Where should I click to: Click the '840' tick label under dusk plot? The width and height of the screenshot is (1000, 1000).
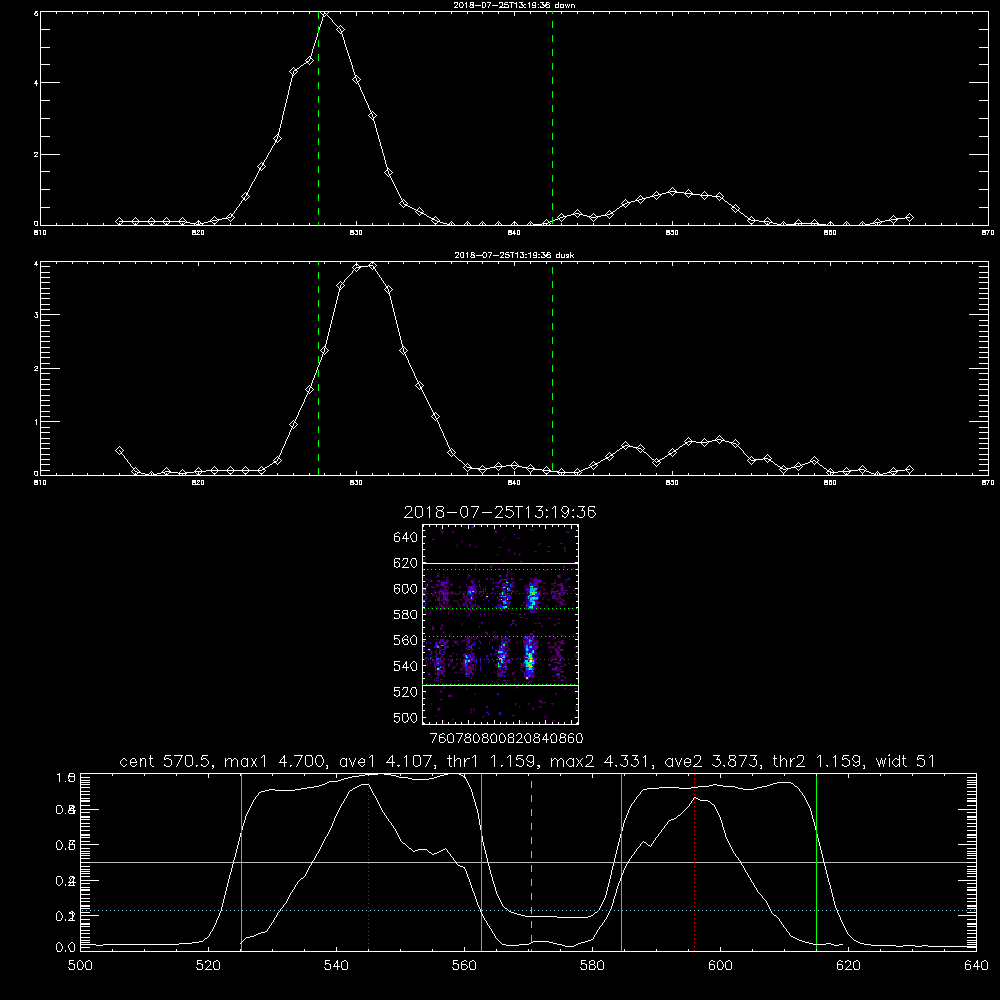[514, 483]
